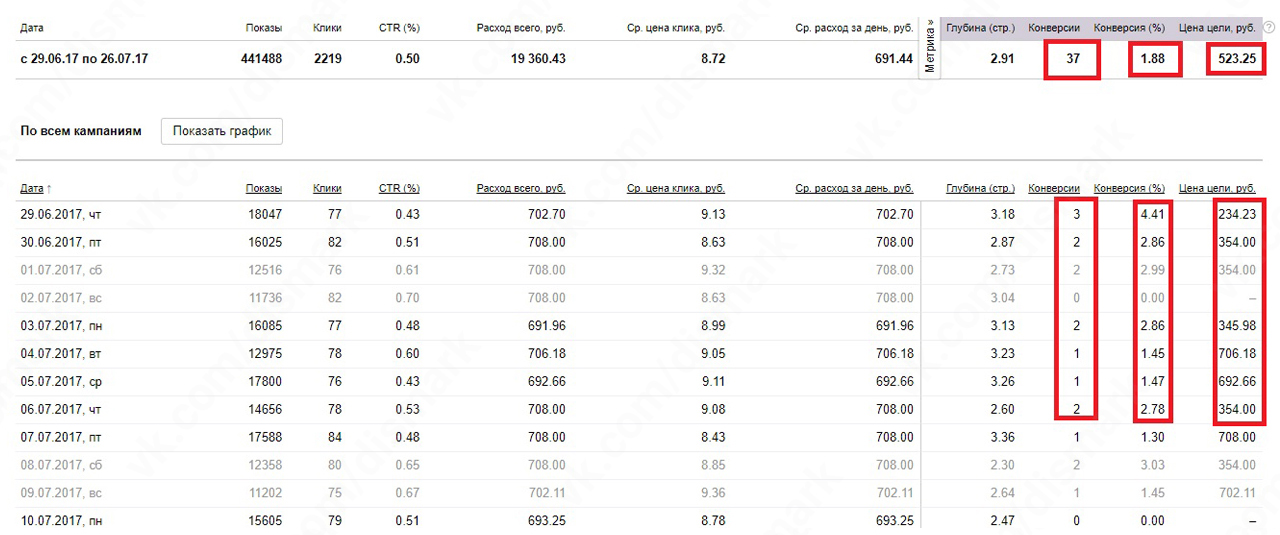Screen dimensions: 1280x535
Task: Sort by the underlined "CTR (%)" header
Action: click(399, 188)
